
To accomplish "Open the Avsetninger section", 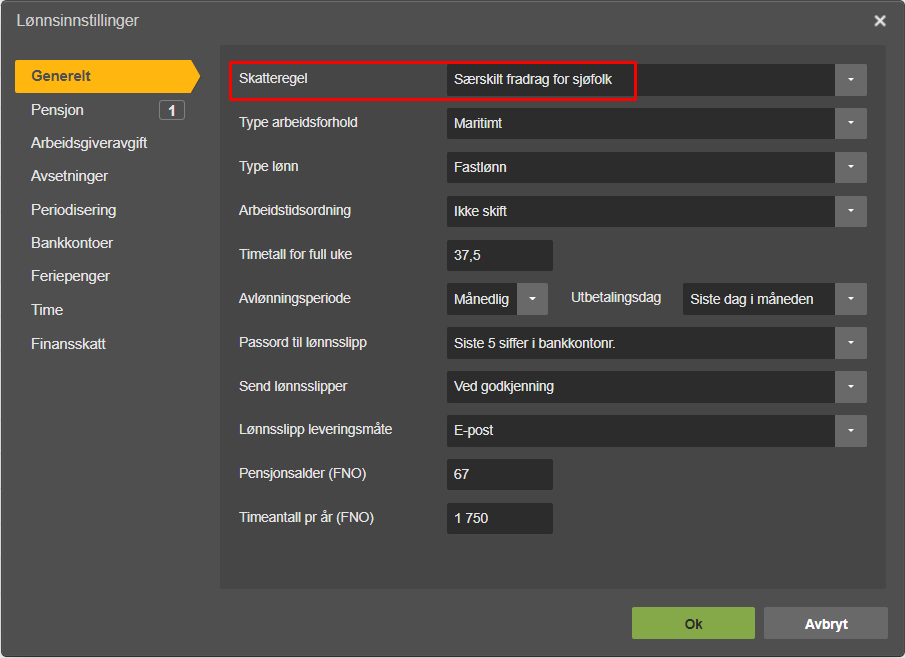I will coord(69,176).
